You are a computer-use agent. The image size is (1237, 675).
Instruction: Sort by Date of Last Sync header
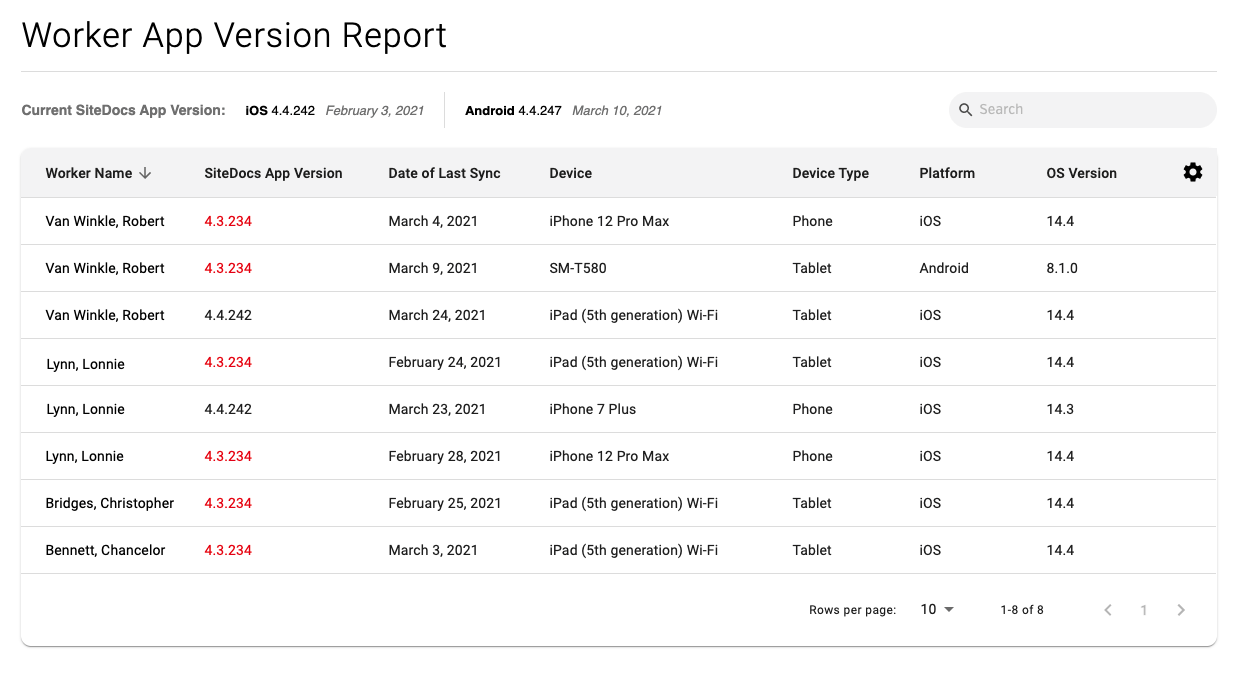[x=444, y=173]
